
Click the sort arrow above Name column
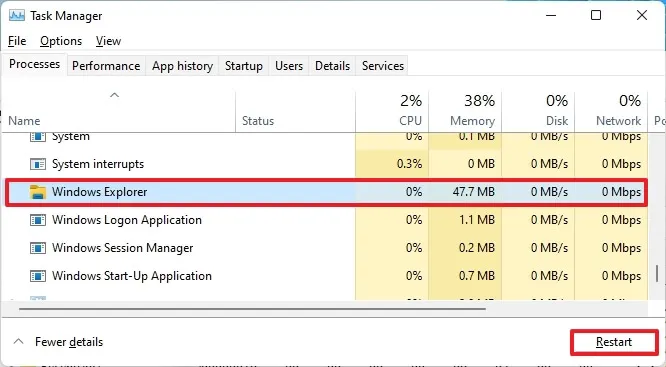click(x=114, y=95)
